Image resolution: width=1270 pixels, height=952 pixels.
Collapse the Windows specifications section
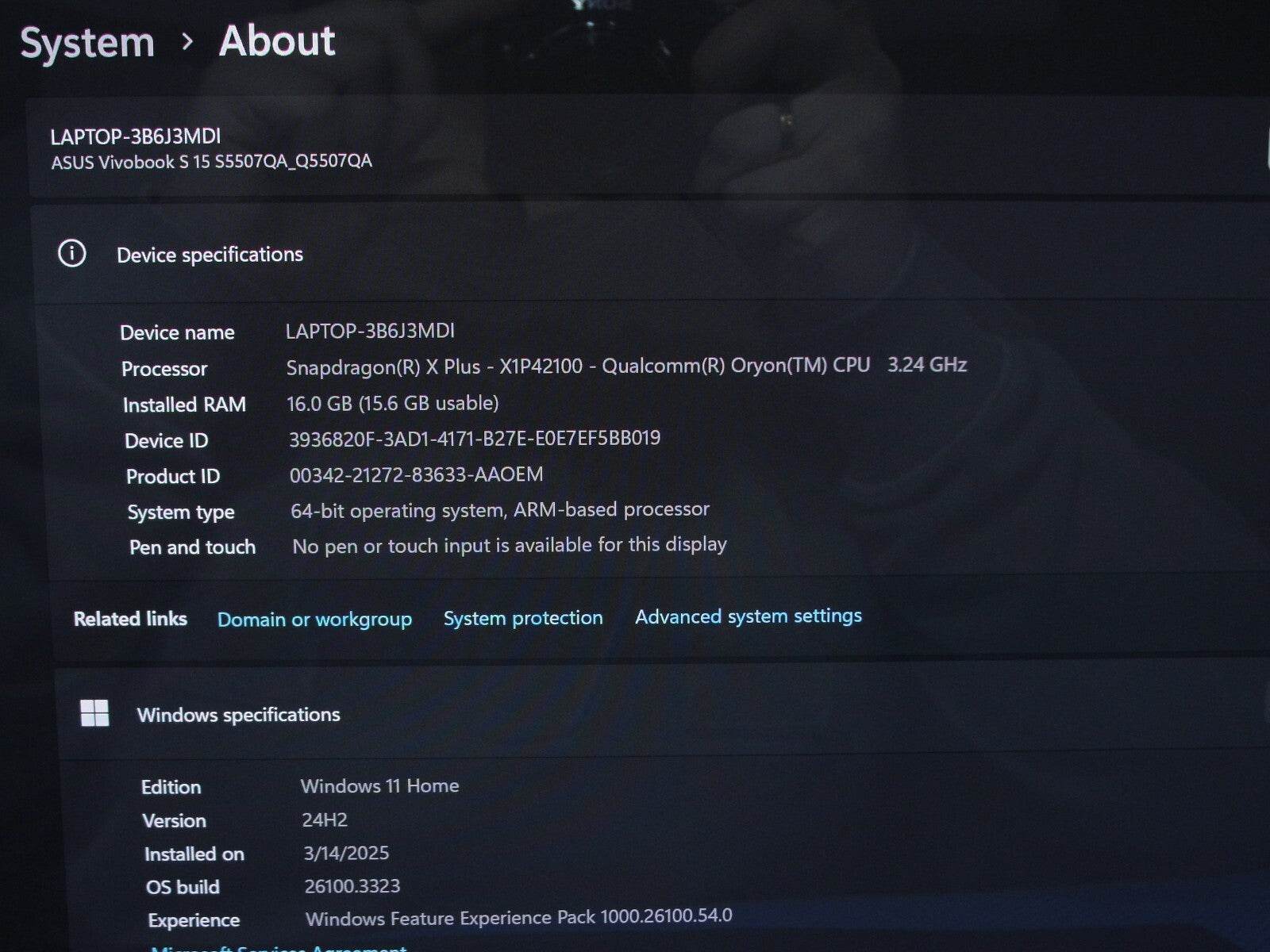(240, 714)
